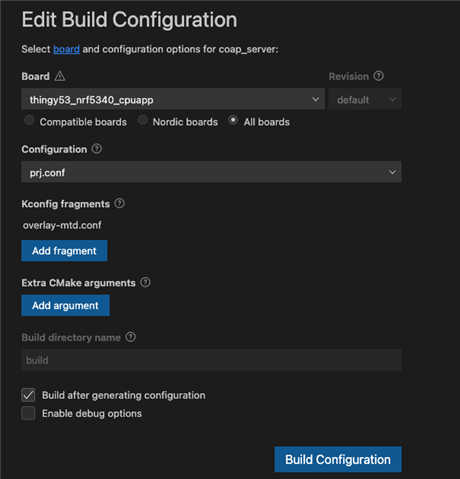Enable debug options checkbox
Screen dimensions: 460x479
coord(28,413)
